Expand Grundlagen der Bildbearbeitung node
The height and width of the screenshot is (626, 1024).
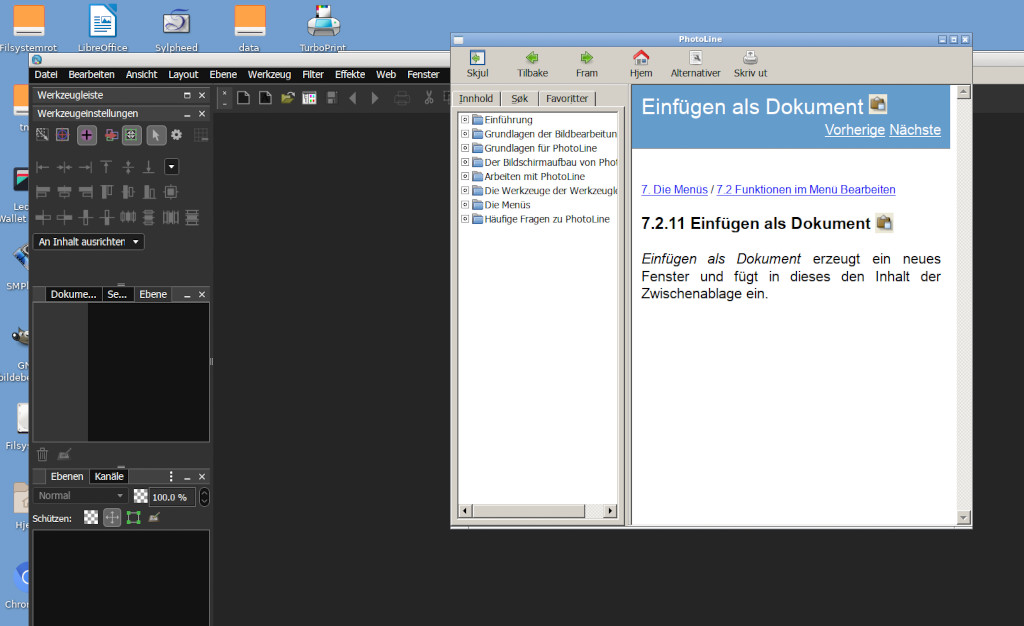tap(464, 134)
